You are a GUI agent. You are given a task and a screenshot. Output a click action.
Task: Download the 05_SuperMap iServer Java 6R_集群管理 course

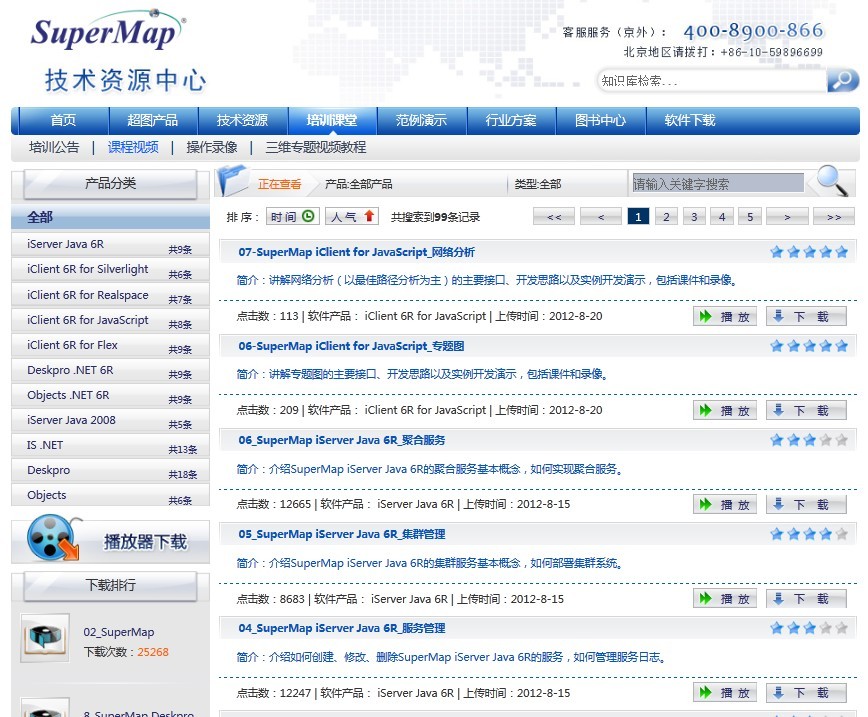(807, 599)
